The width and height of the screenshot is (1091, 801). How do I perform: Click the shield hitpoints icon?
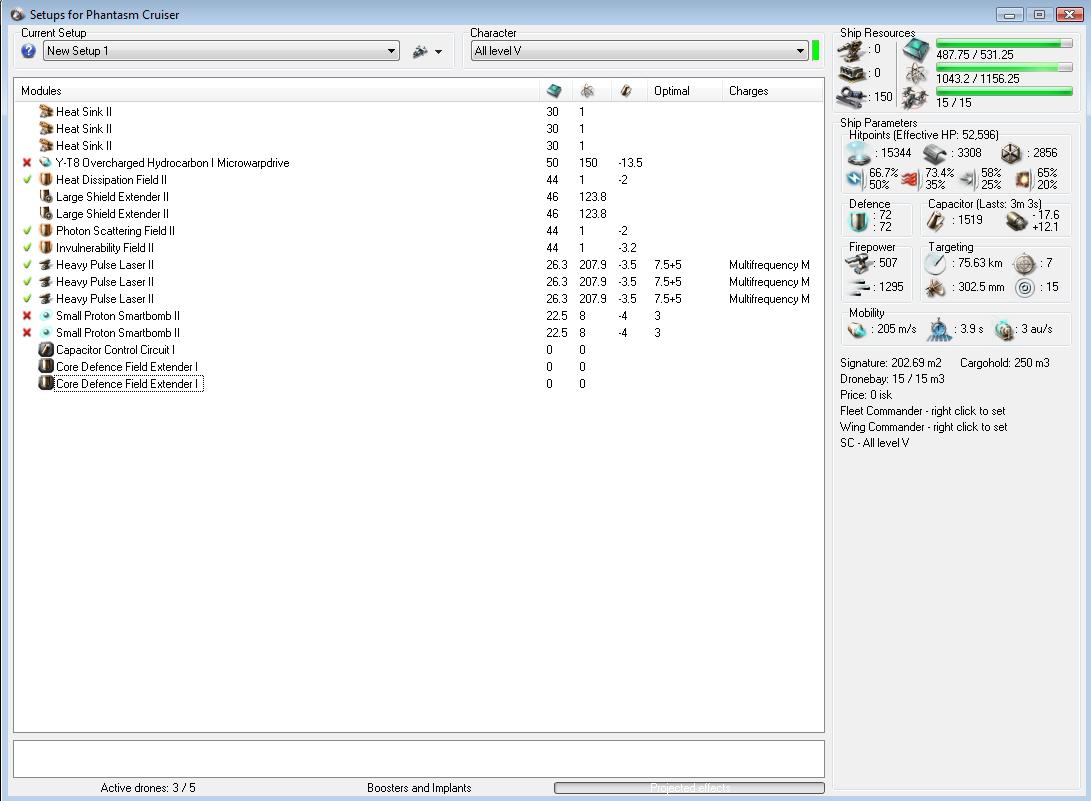[x=857, y=153]
